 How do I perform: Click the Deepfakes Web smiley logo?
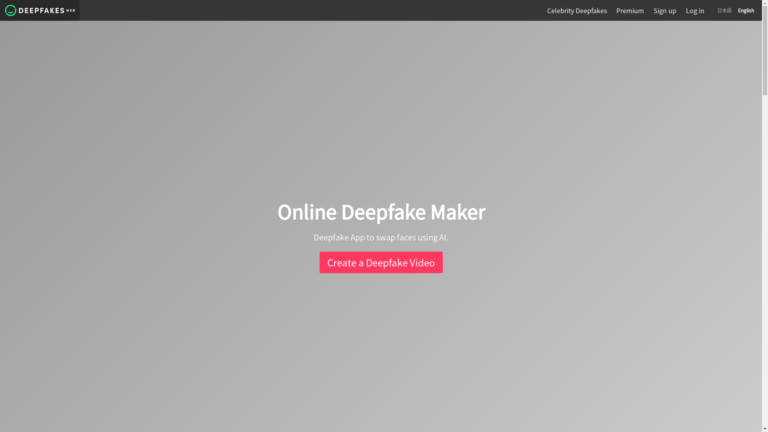point(10,10)
